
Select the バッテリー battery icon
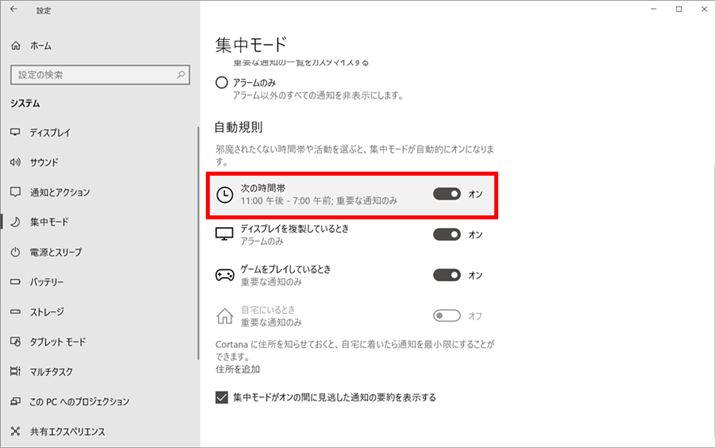[16, 282]
